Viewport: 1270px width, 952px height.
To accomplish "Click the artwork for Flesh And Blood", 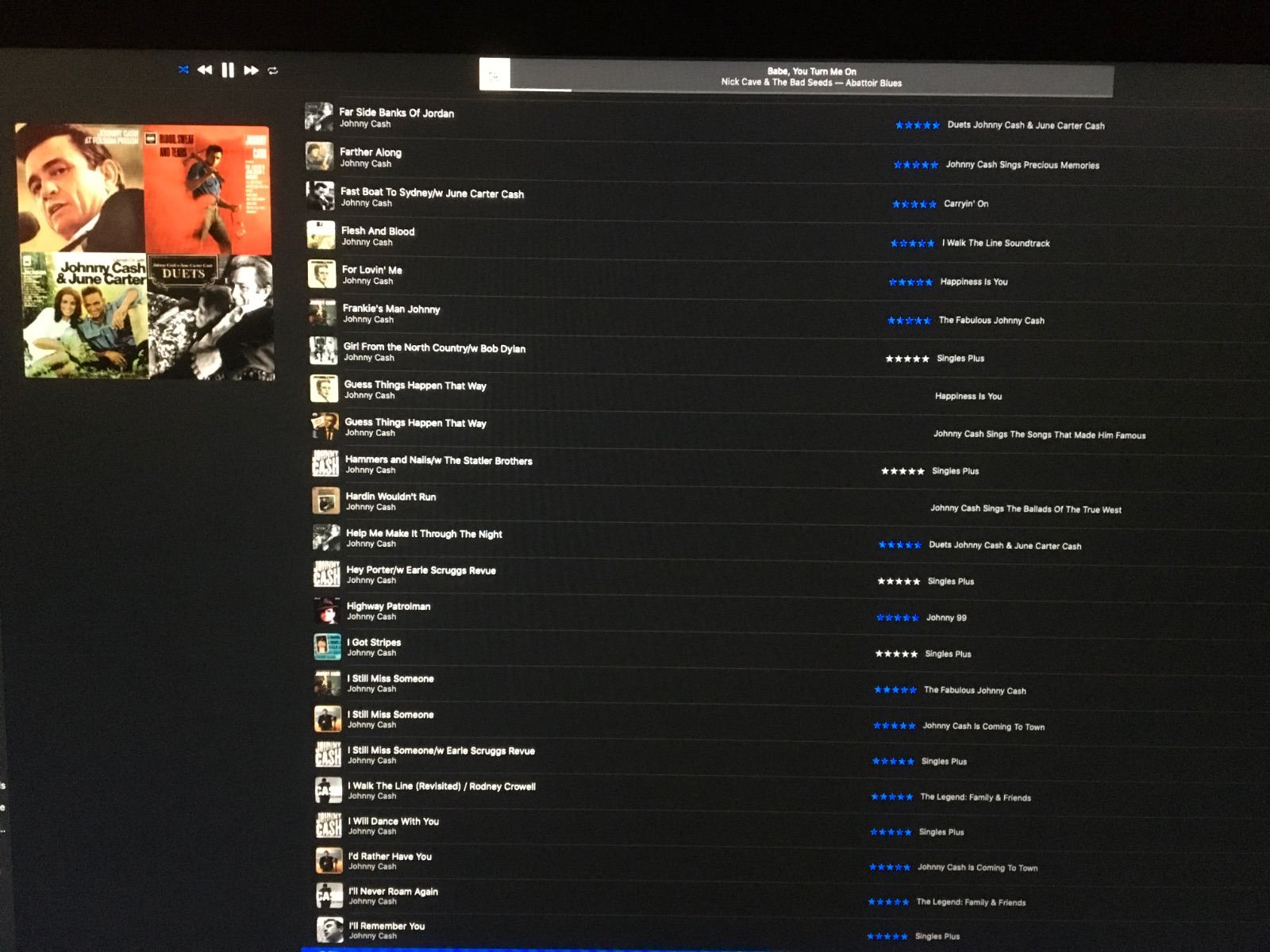I will pyautogui.click(x=321, y=235).
